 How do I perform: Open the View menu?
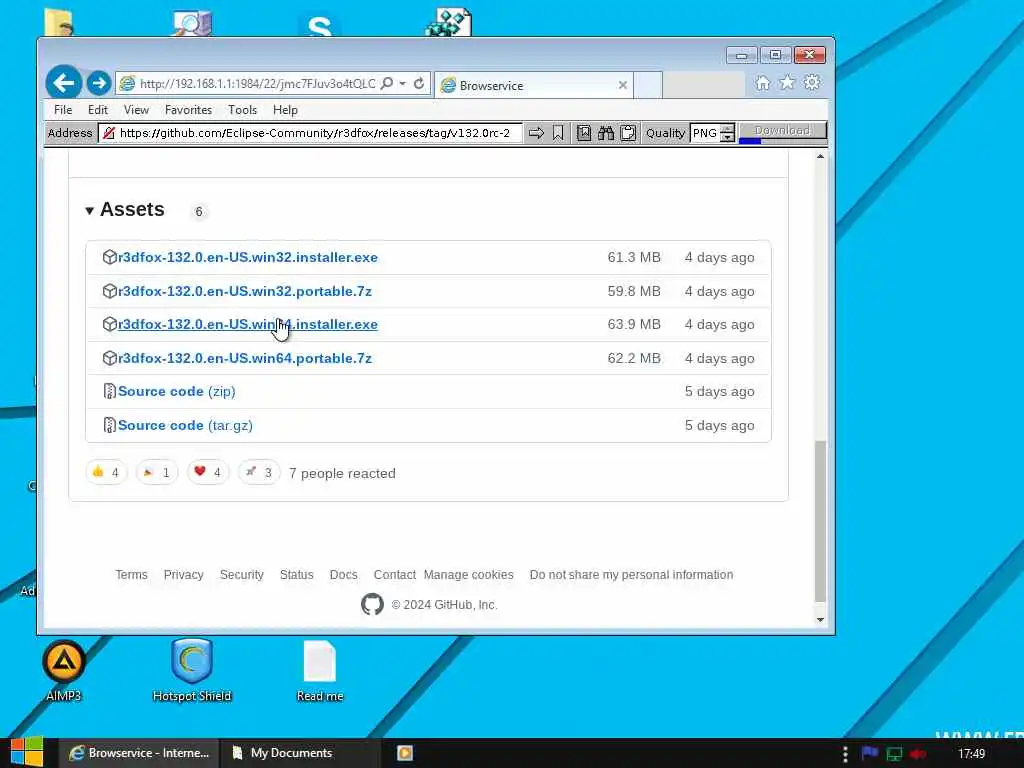[x=136, y=110]
